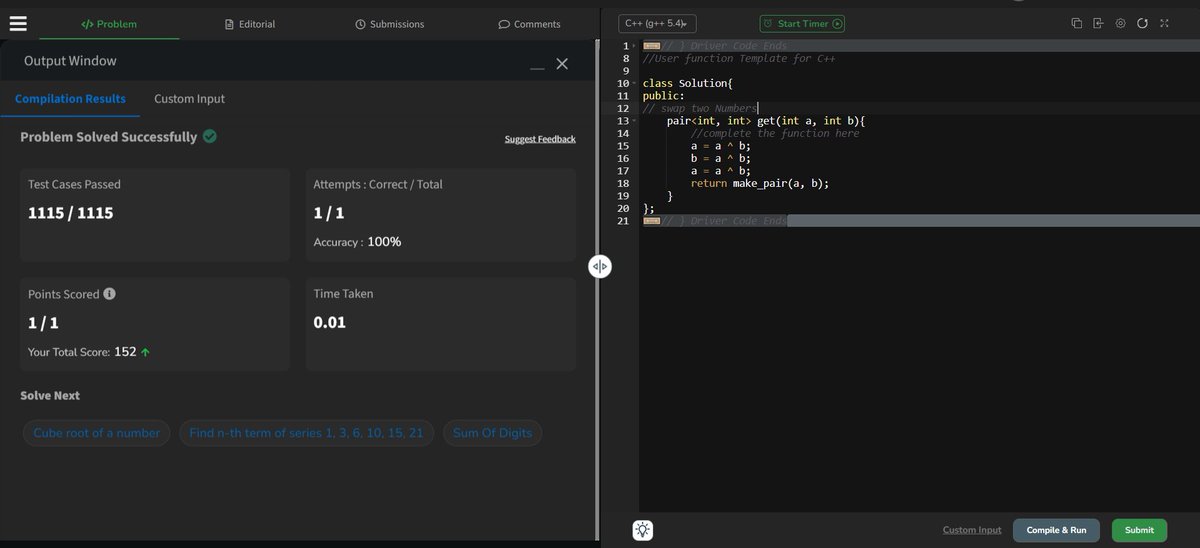The image size is (1200, 548).
Task: Open the hamburger navigation menu
Action: [17, 23]
